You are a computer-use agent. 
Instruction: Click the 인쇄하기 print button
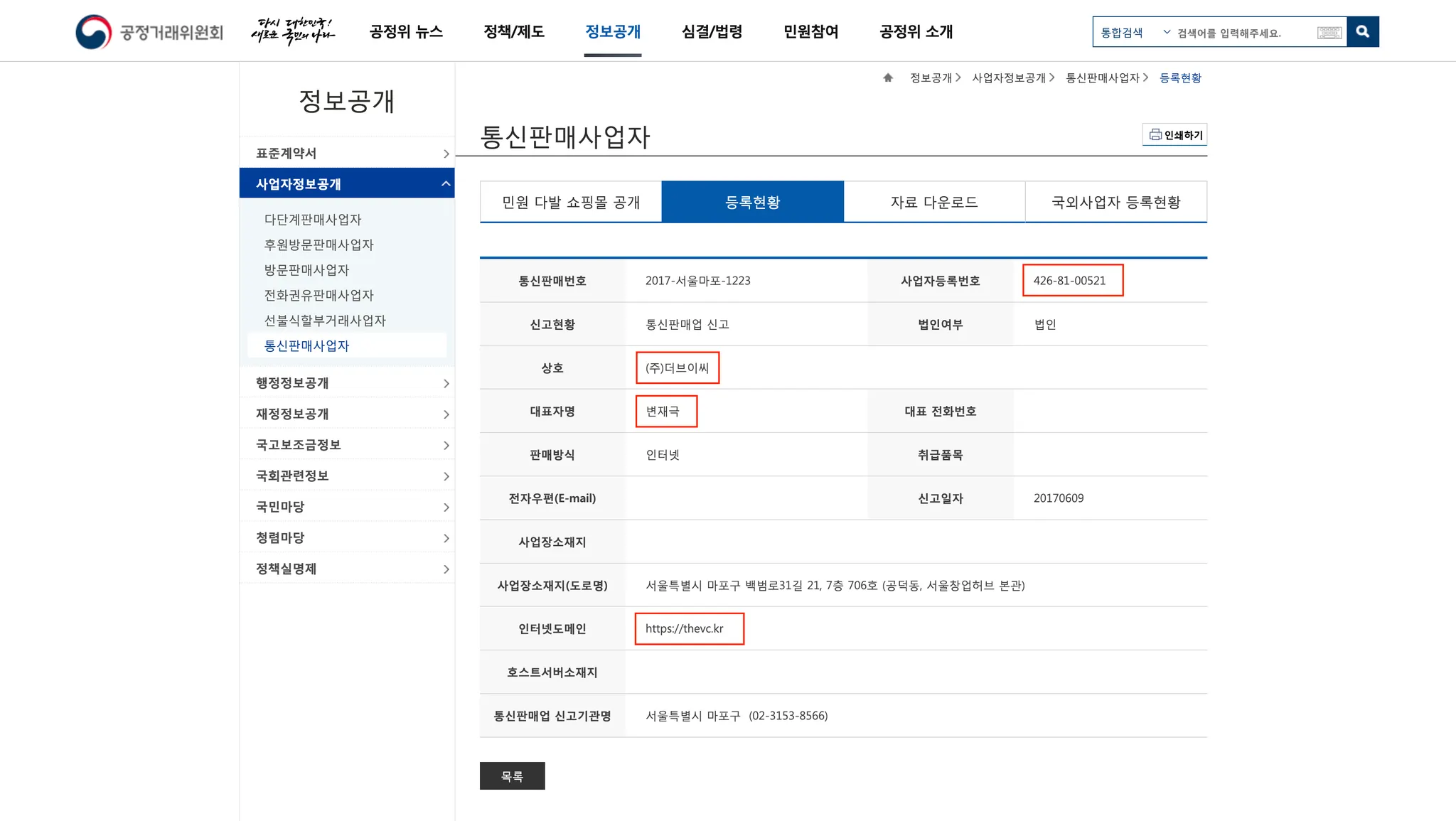pos(1175,135)
